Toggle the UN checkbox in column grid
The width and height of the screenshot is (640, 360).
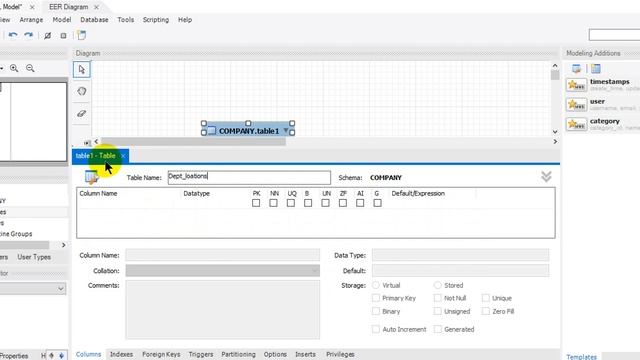[325, 203]
